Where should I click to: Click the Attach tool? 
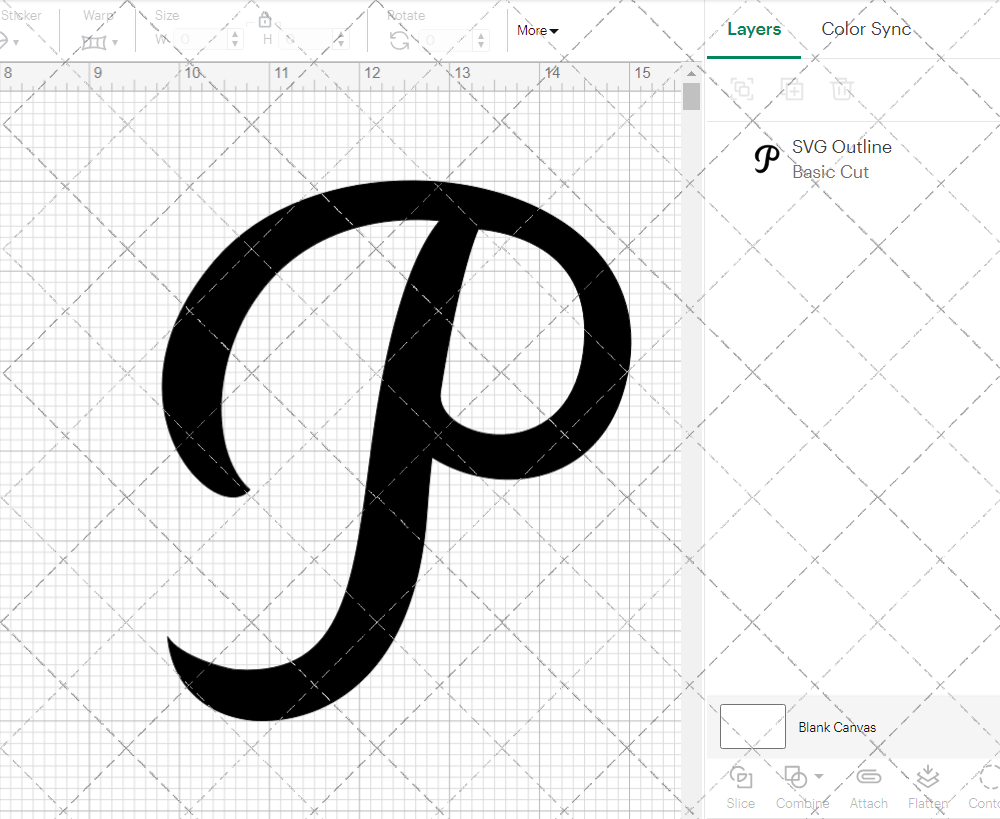[869, 788]
